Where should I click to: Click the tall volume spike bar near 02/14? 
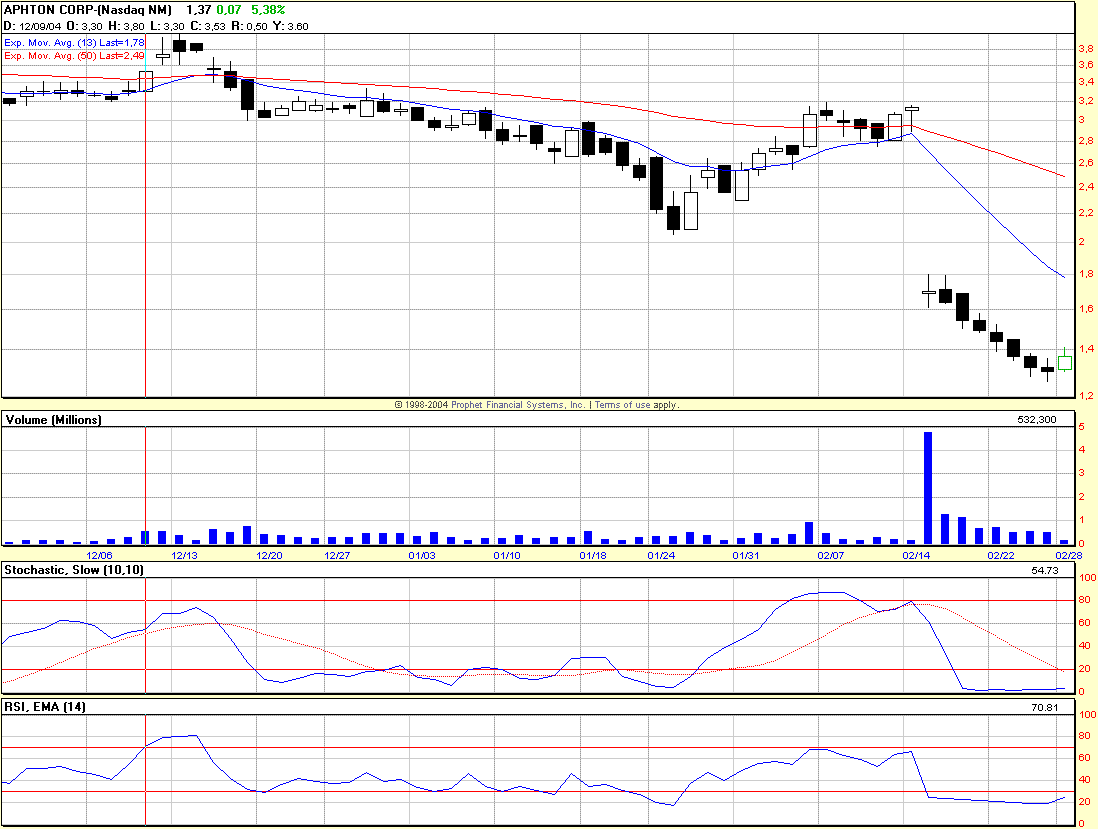[928, 485]
